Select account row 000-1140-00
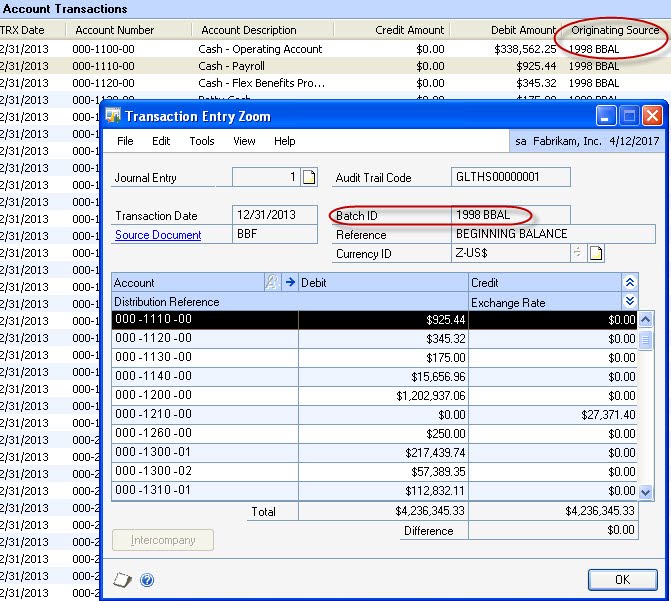Viewport: 671px width, 601px height. 374,376
